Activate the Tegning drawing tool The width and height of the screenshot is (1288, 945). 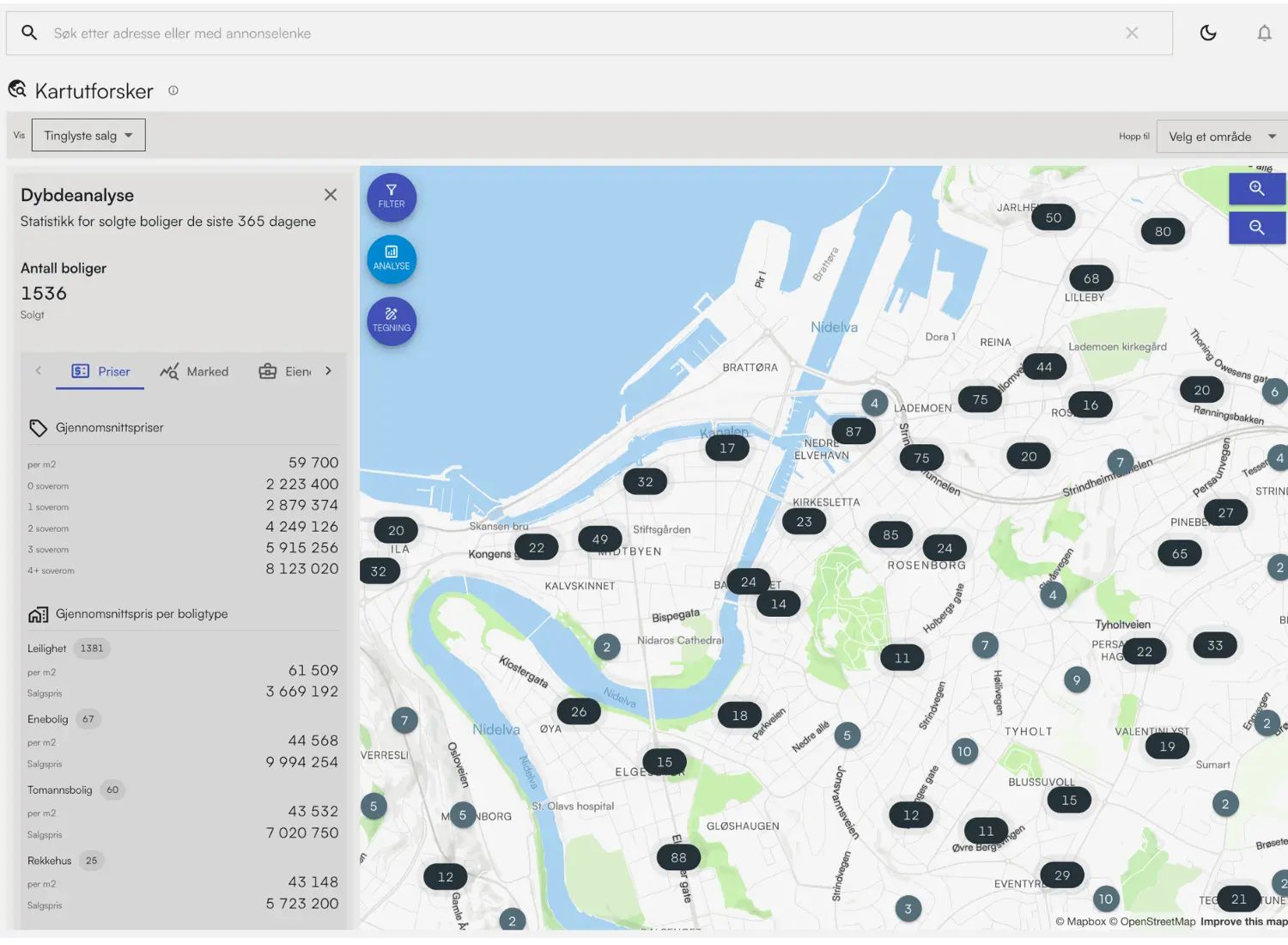[392, 320]
